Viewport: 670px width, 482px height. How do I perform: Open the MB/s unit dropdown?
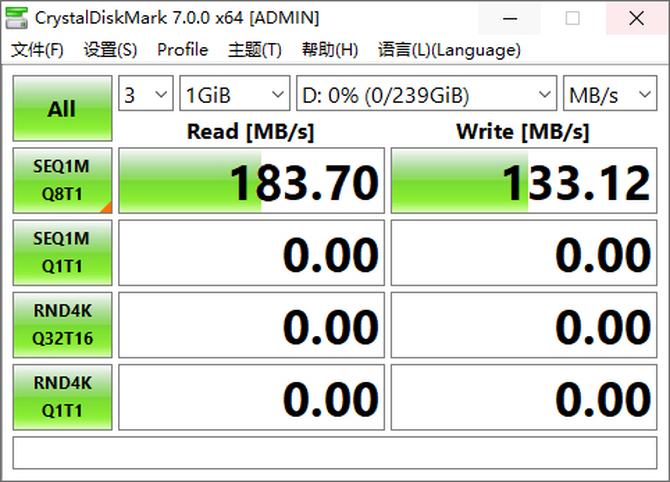[x=610, y=93]
